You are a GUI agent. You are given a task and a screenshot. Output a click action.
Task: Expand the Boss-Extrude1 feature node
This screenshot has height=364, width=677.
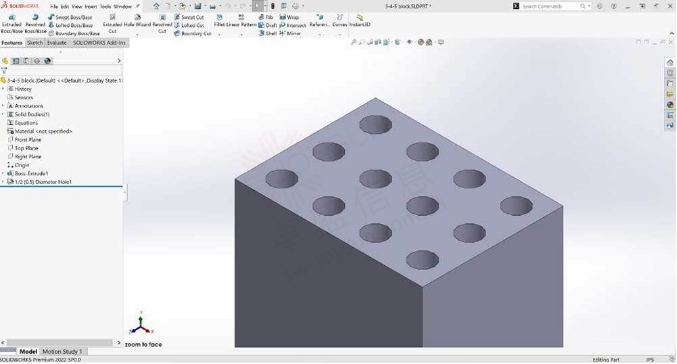click(3, 174)
